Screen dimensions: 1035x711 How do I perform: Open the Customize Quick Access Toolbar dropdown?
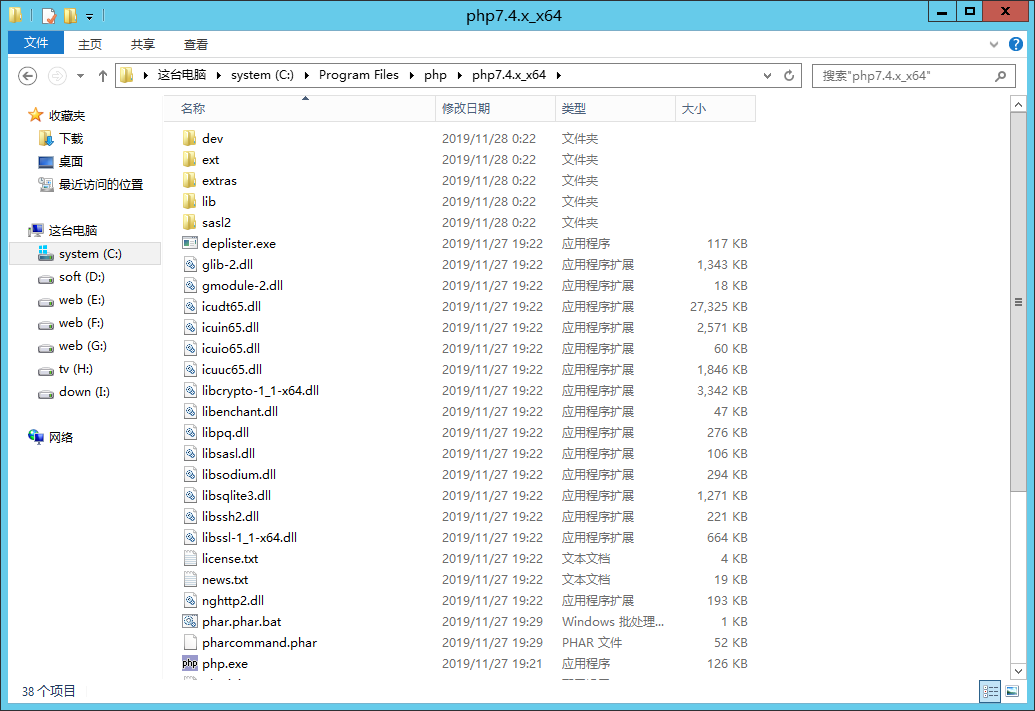(90, 15)
